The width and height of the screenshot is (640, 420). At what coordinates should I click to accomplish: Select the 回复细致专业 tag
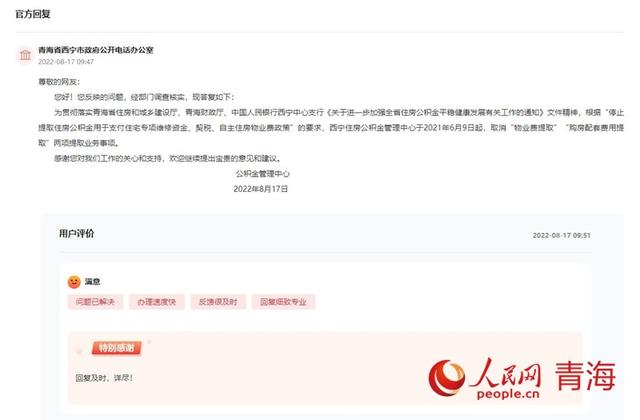[x=283, y=302]
